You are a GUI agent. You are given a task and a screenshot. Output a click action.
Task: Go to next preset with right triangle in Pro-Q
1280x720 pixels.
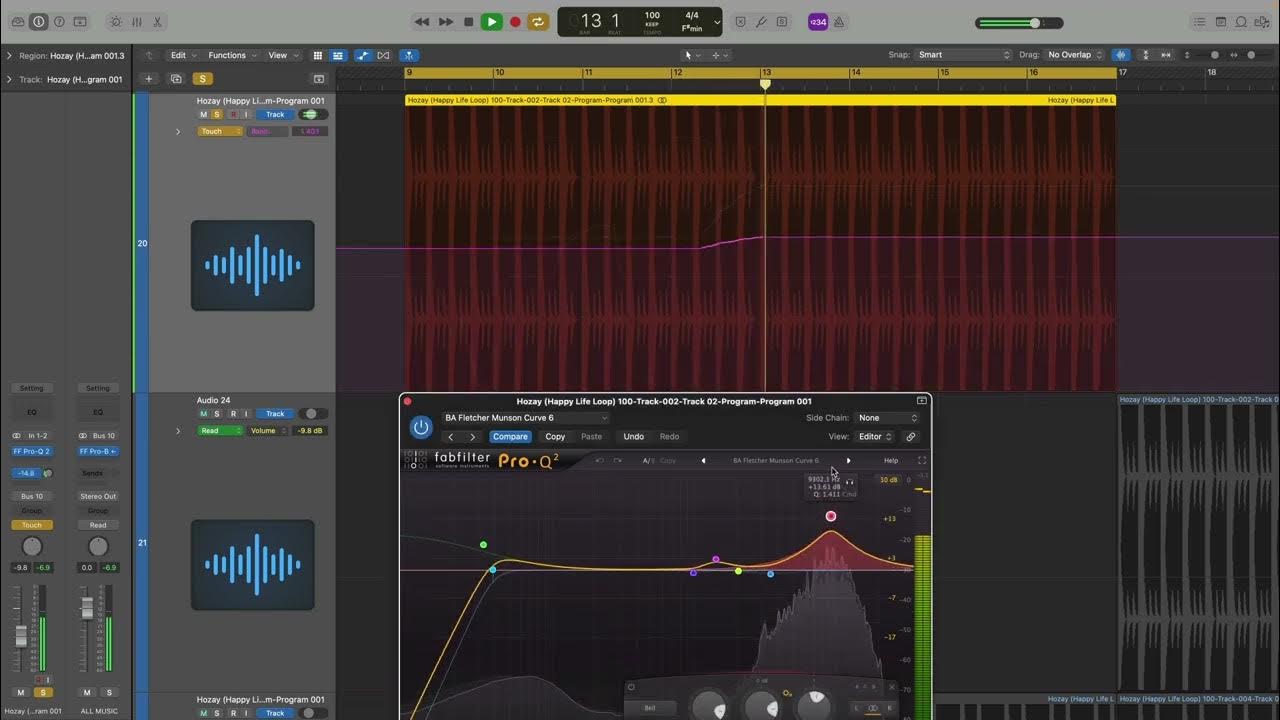848,461
